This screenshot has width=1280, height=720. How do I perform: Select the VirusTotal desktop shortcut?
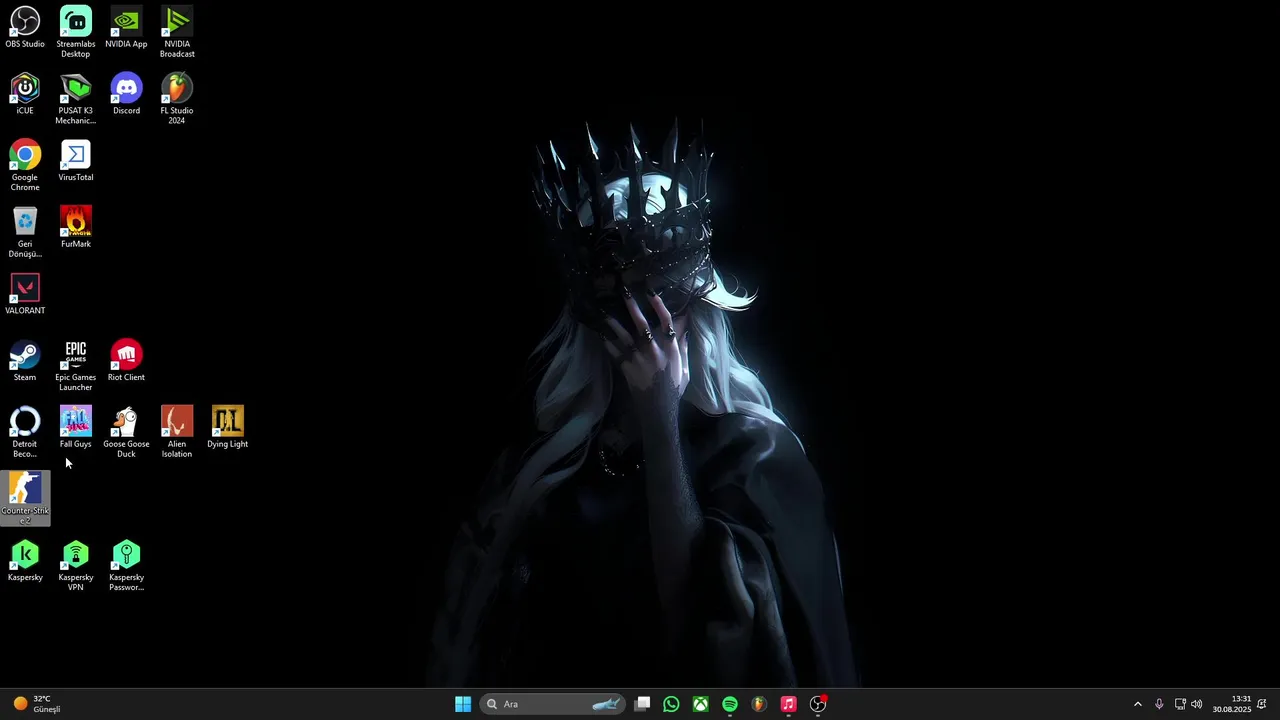pyautogui.click(x=76, y=161)
